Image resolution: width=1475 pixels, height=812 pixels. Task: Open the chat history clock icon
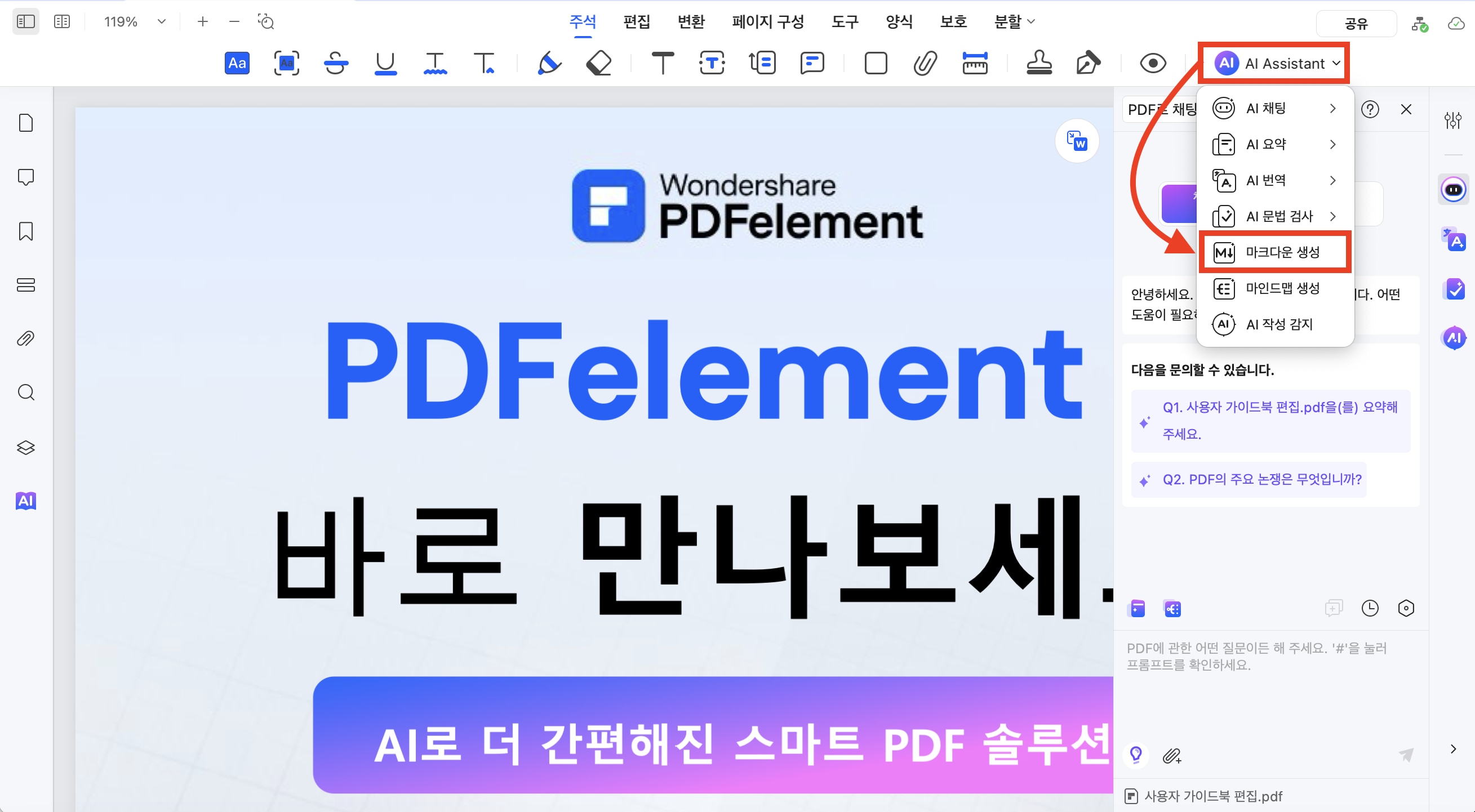click(1370, 608)
